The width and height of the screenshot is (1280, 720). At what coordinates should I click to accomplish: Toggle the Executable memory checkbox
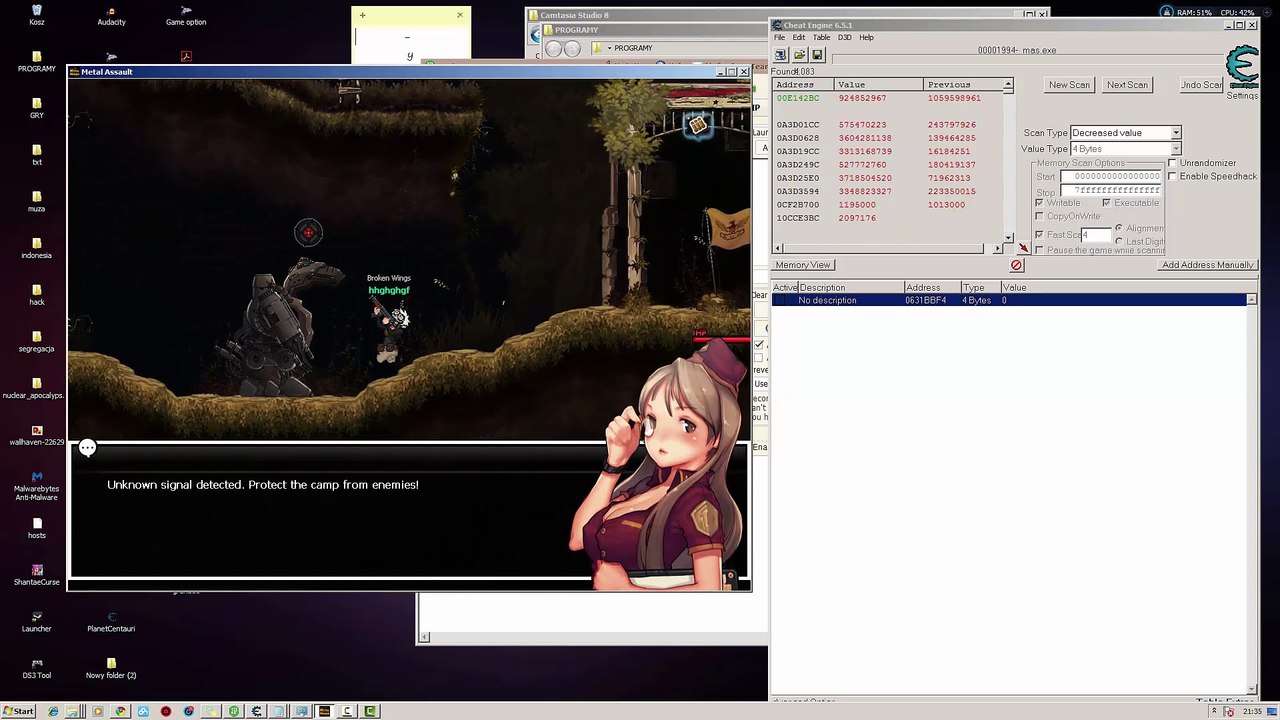click(x=1106, y=203)
